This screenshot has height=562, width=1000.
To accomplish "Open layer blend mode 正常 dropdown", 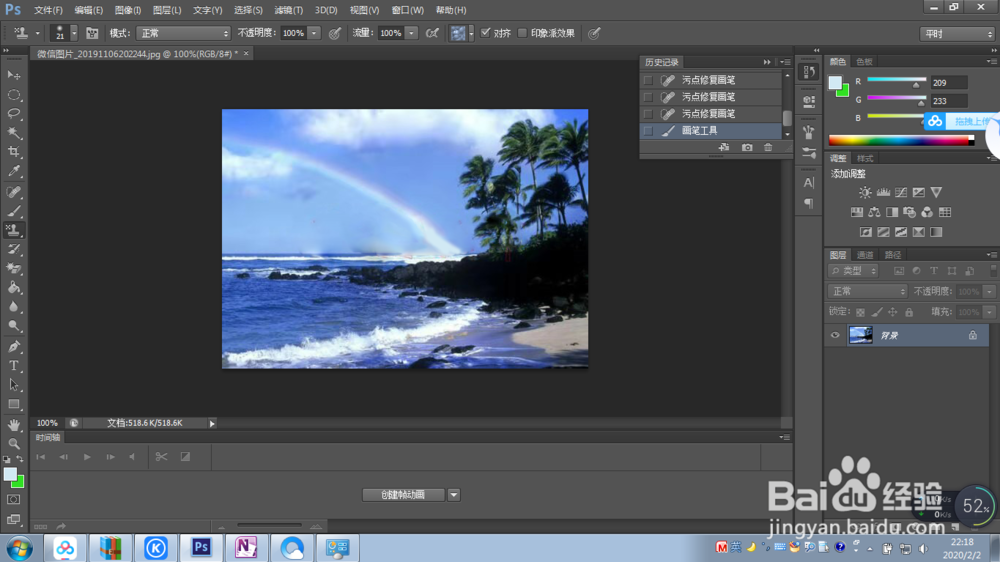I will 867,292.
